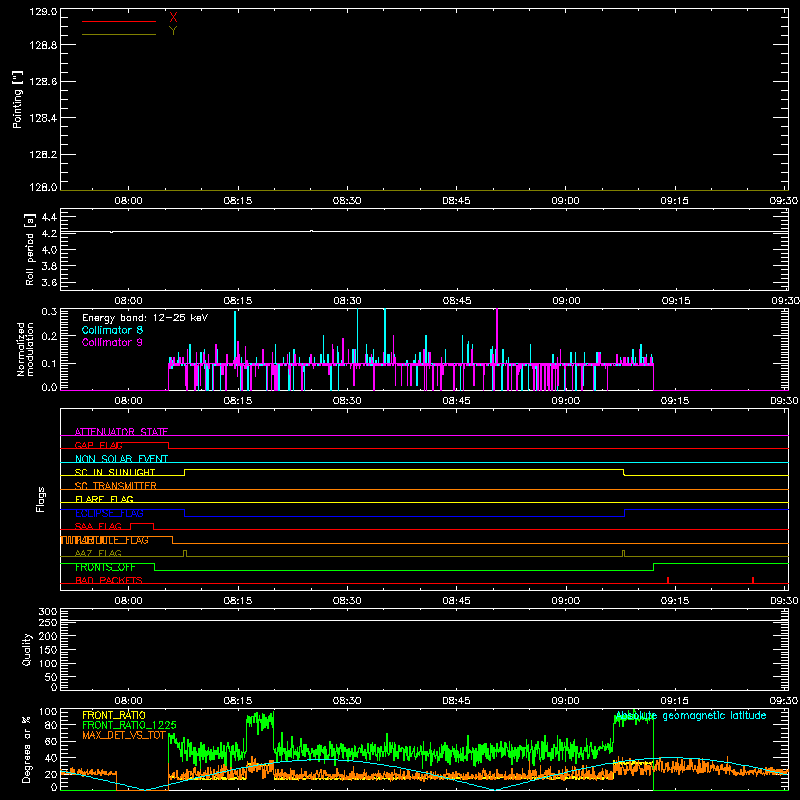
Task: Click '08:45' time label under Quality plot
Action: coord(456,701)
